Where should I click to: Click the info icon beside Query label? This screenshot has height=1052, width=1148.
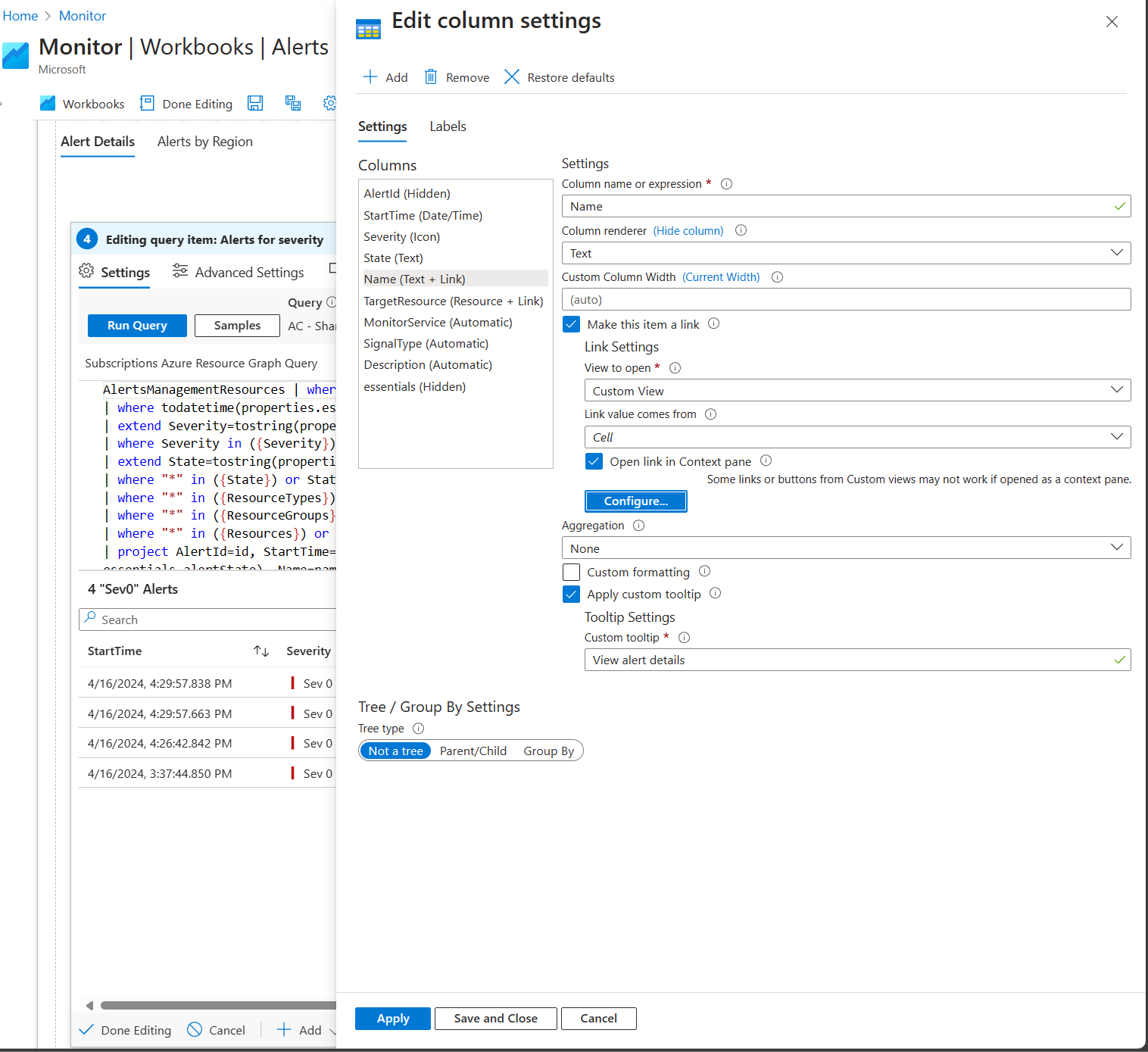click(x=331, y=302)
